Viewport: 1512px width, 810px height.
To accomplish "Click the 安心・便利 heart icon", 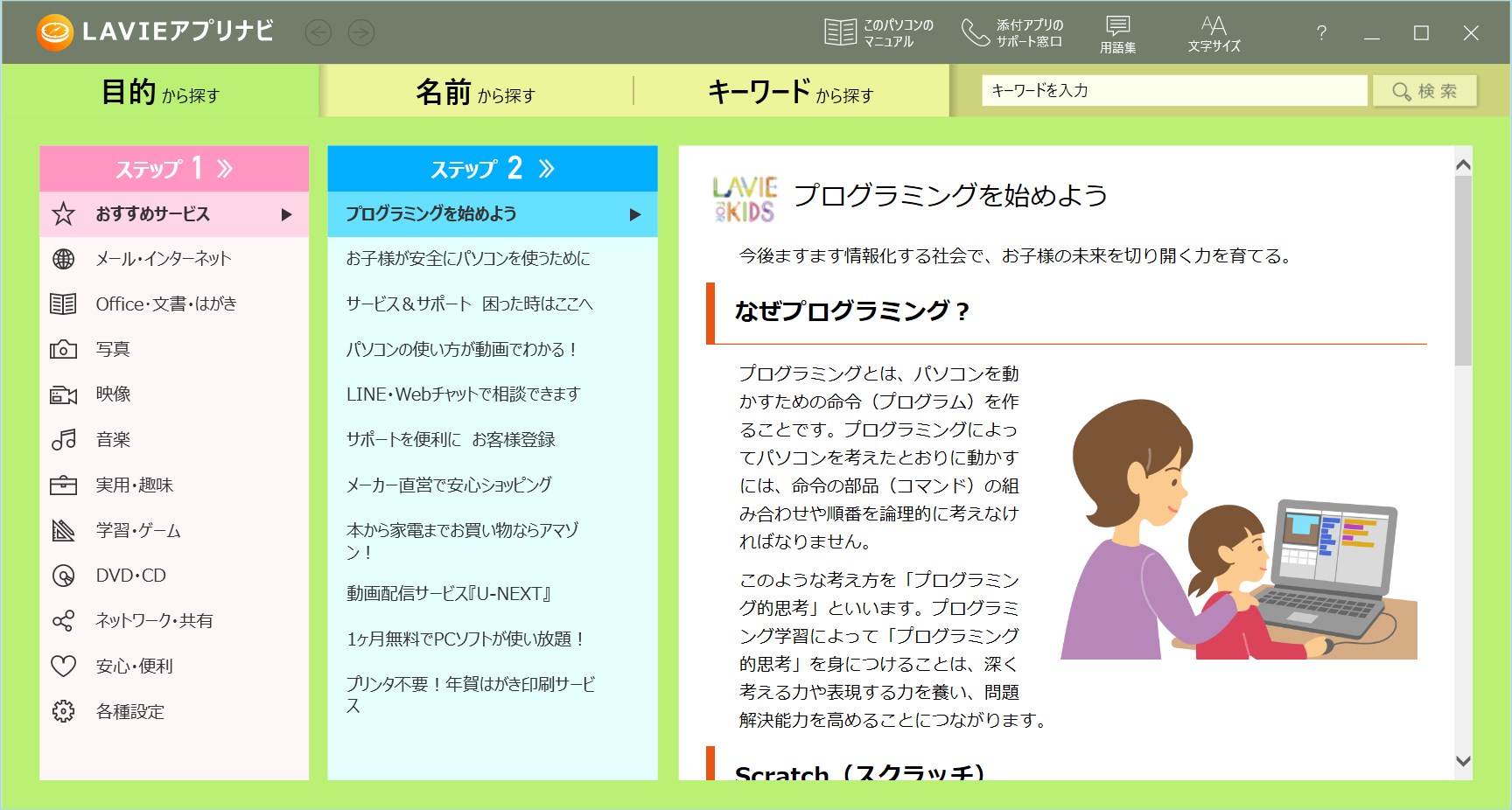I will (x=62, y=667).
